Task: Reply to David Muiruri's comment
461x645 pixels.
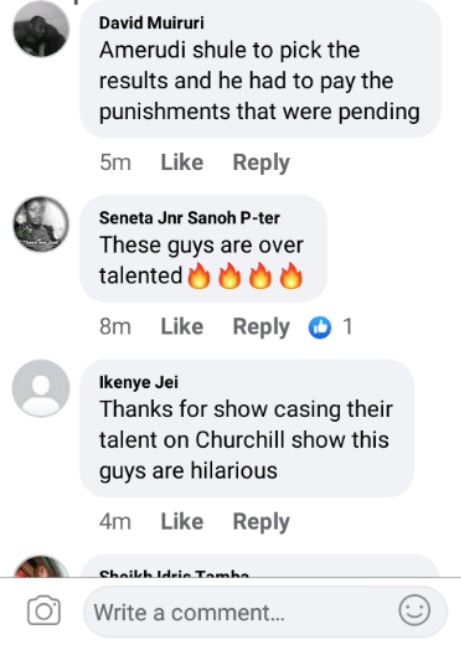Action: (261, 163)
